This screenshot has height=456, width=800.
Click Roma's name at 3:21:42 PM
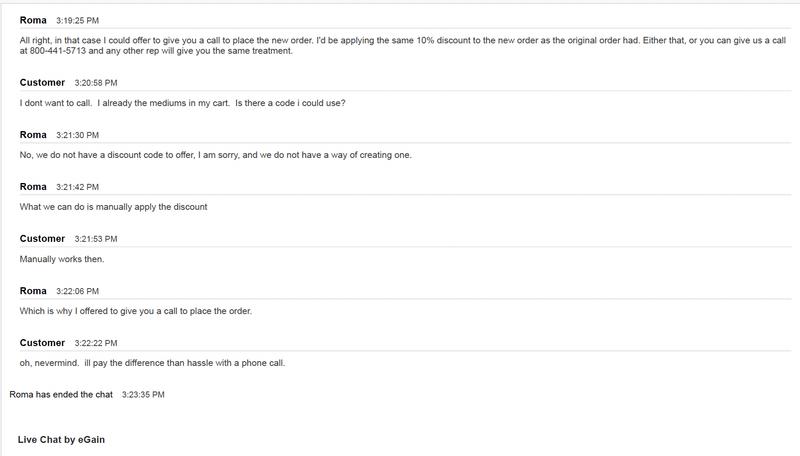[x=33, y=187]
